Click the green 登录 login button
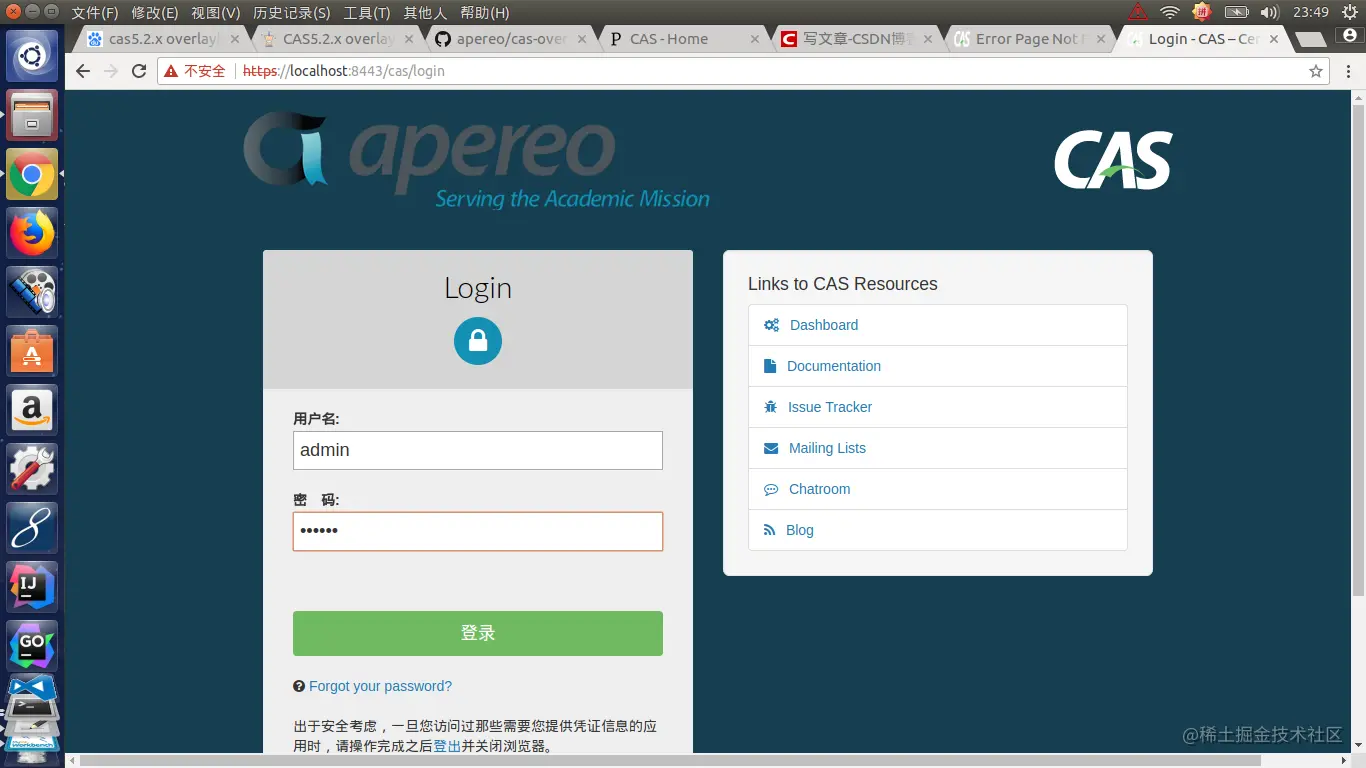This screenshot has width=1366, height=768. (478, 633)
